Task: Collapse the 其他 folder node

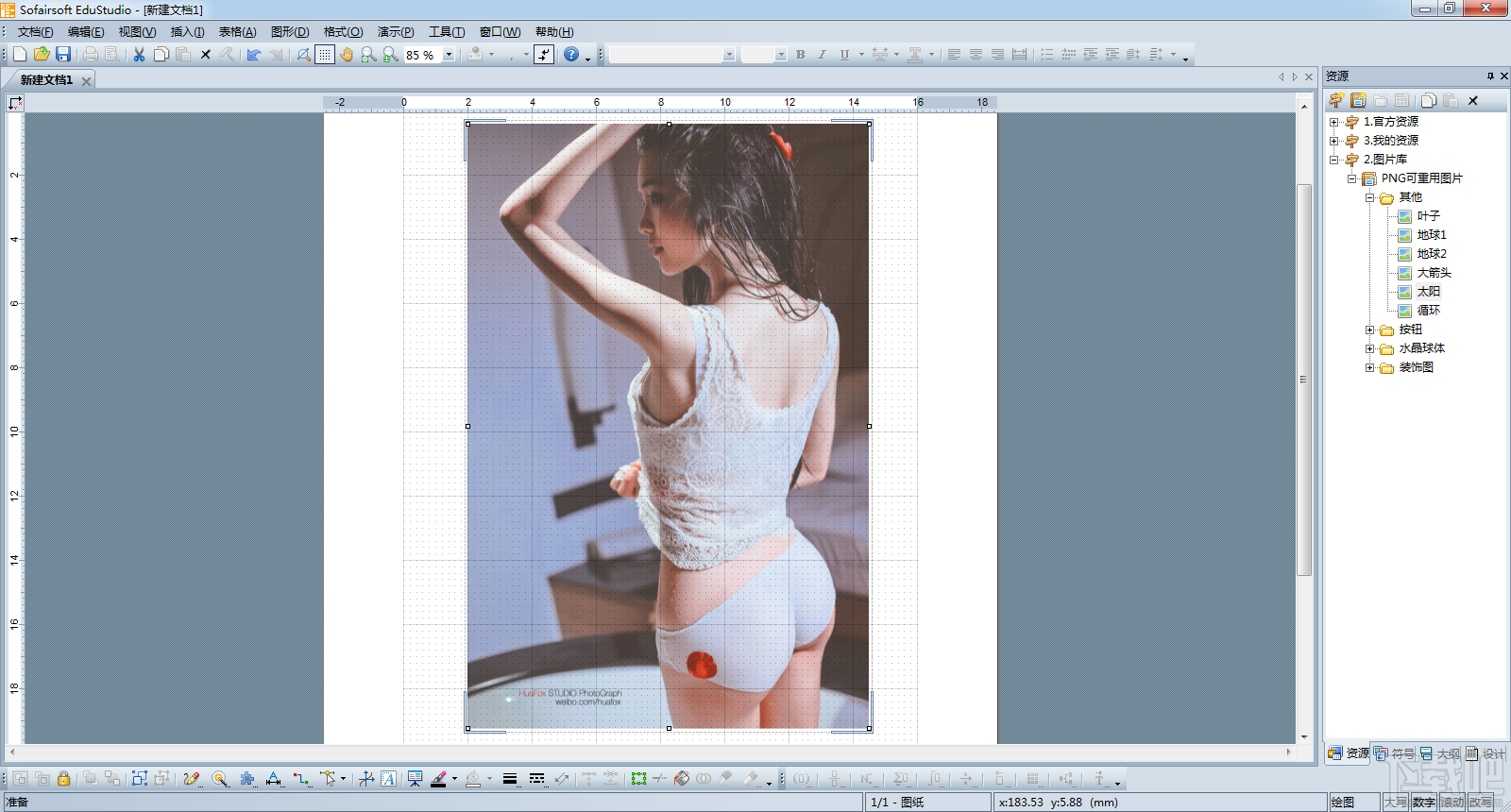Action: click(1369, 197)
